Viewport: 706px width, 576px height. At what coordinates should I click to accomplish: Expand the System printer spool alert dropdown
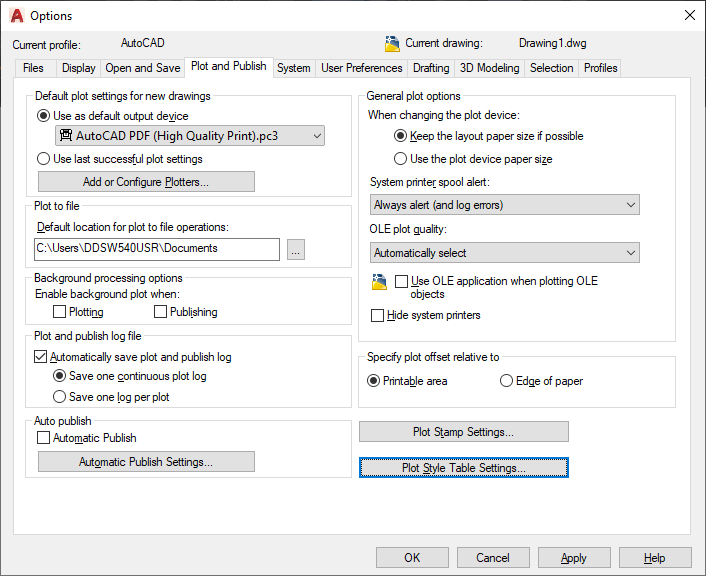tap(504, 205)
